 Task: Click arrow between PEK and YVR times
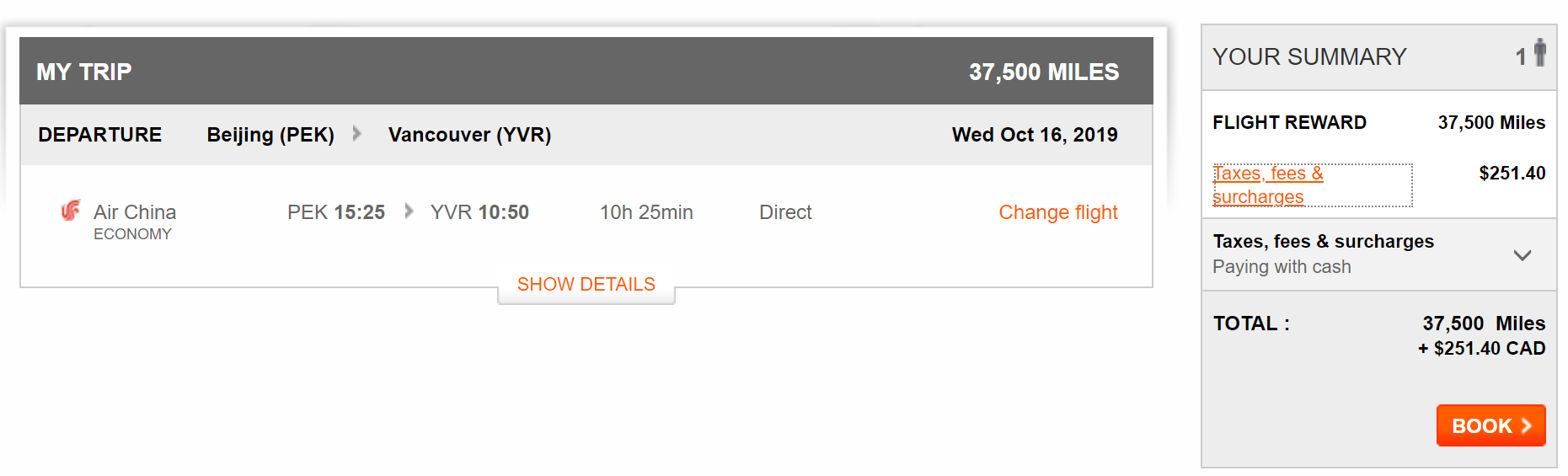(409, 211)
